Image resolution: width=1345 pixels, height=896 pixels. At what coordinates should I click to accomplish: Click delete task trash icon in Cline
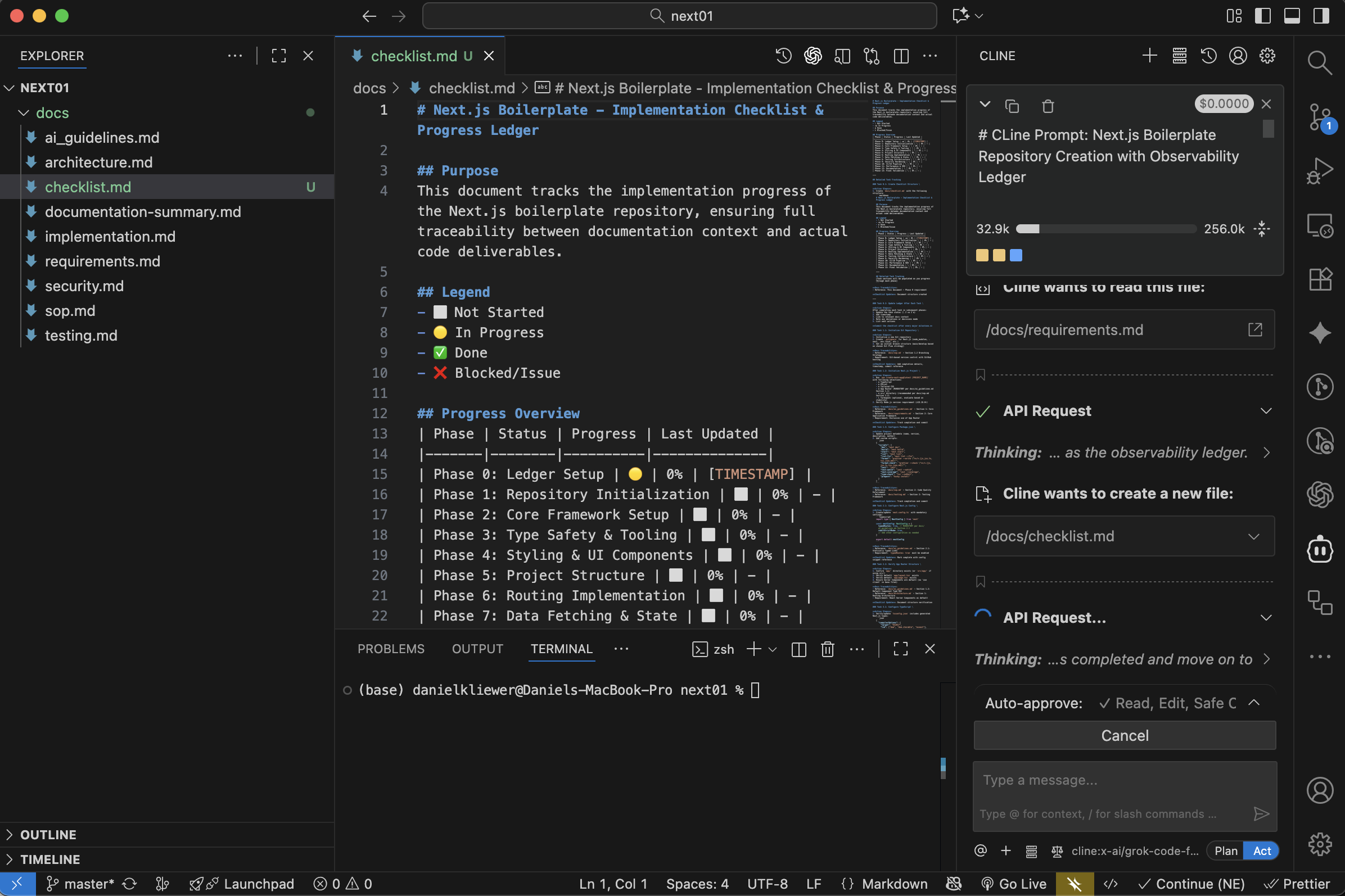pos(1047,106)
